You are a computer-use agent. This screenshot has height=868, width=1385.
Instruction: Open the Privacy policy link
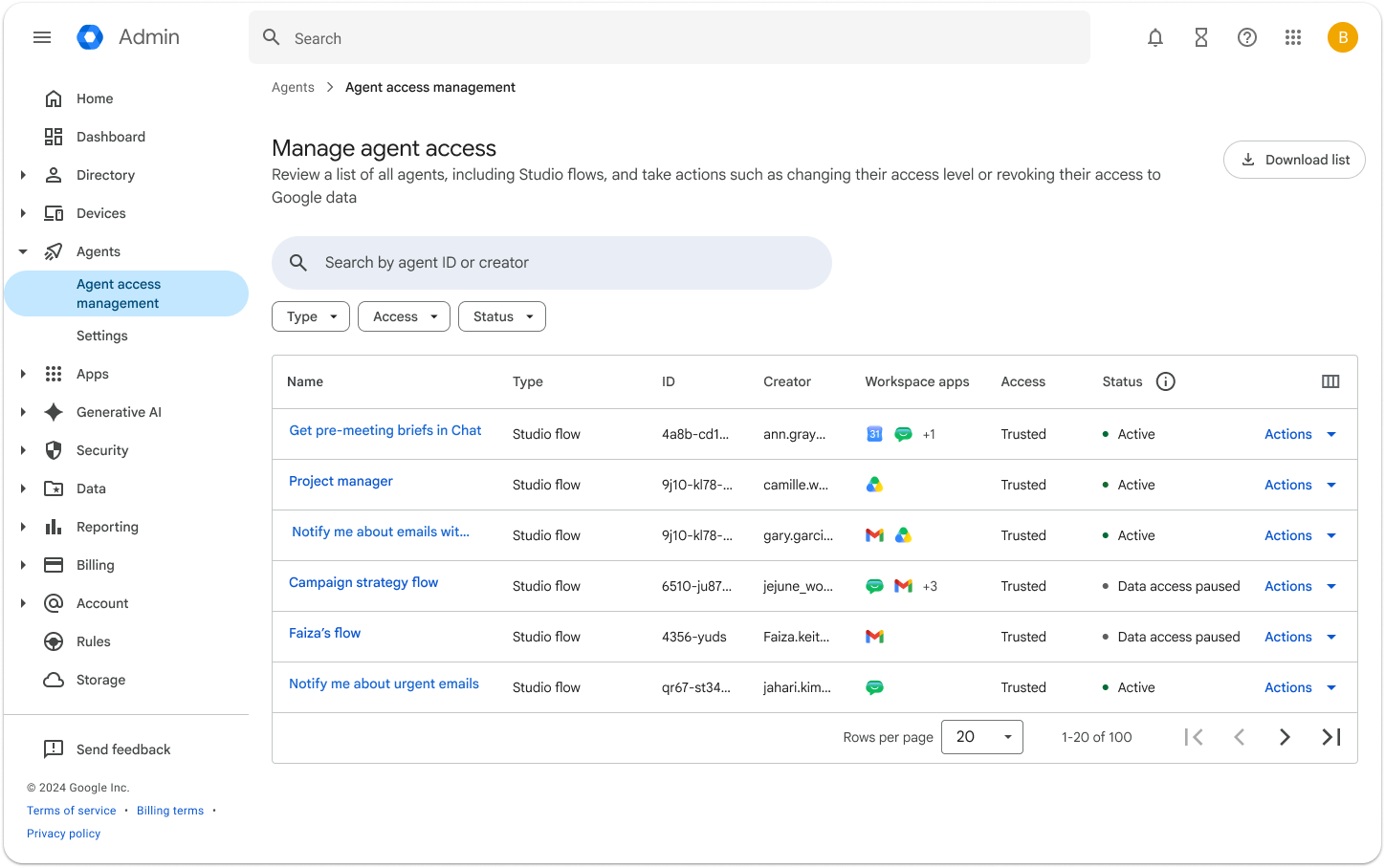click(64, 834)
